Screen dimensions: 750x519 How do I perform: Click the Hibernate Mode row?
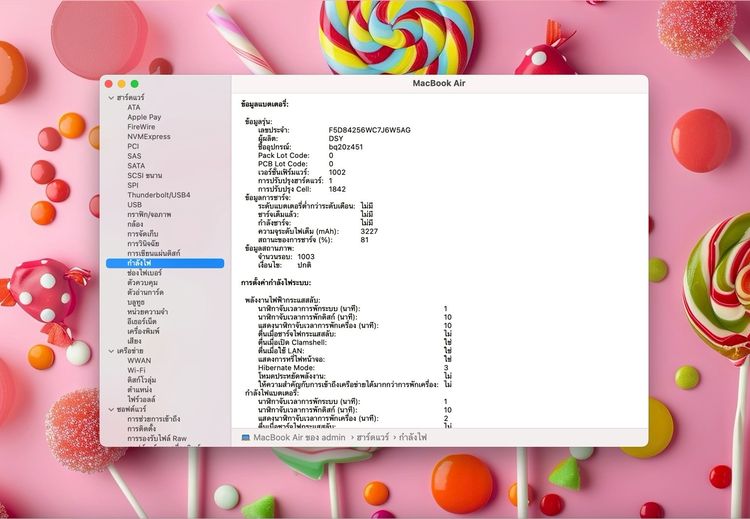(x=286, y=367)
